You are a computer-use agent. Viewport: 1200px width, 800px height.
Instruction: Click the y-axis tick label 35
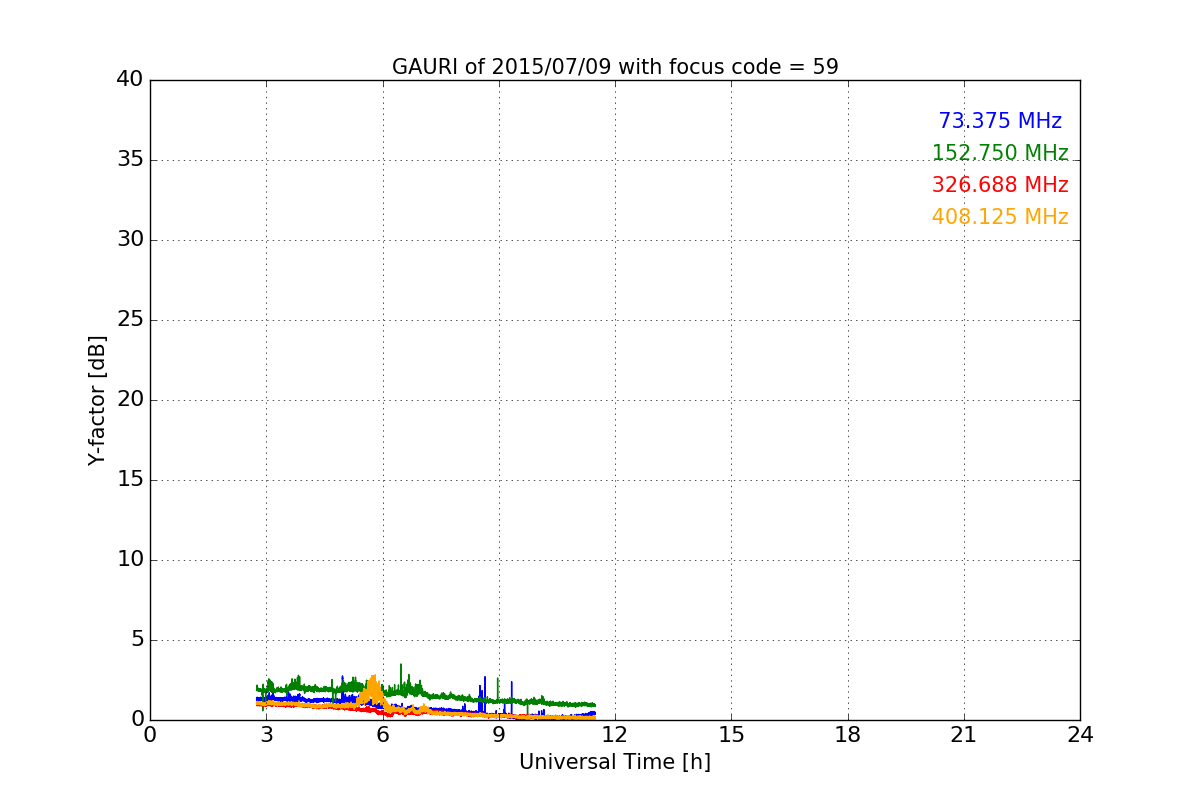[x=130, y=160]
